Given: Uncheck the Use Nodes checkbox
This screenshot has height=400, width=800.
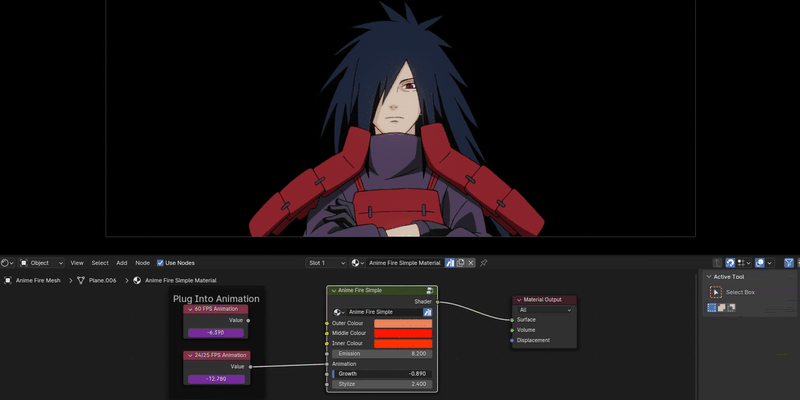Looking at the screenshot, I should (x=160, y=263).
